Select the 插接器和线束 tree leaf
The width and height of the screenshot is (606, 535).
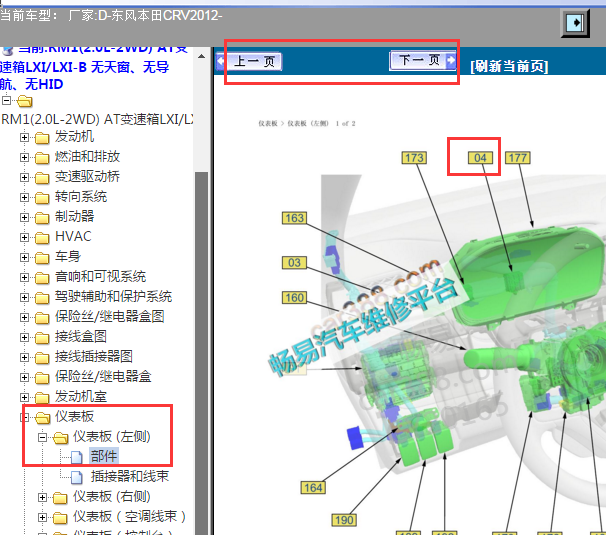(x=130, y=476)
